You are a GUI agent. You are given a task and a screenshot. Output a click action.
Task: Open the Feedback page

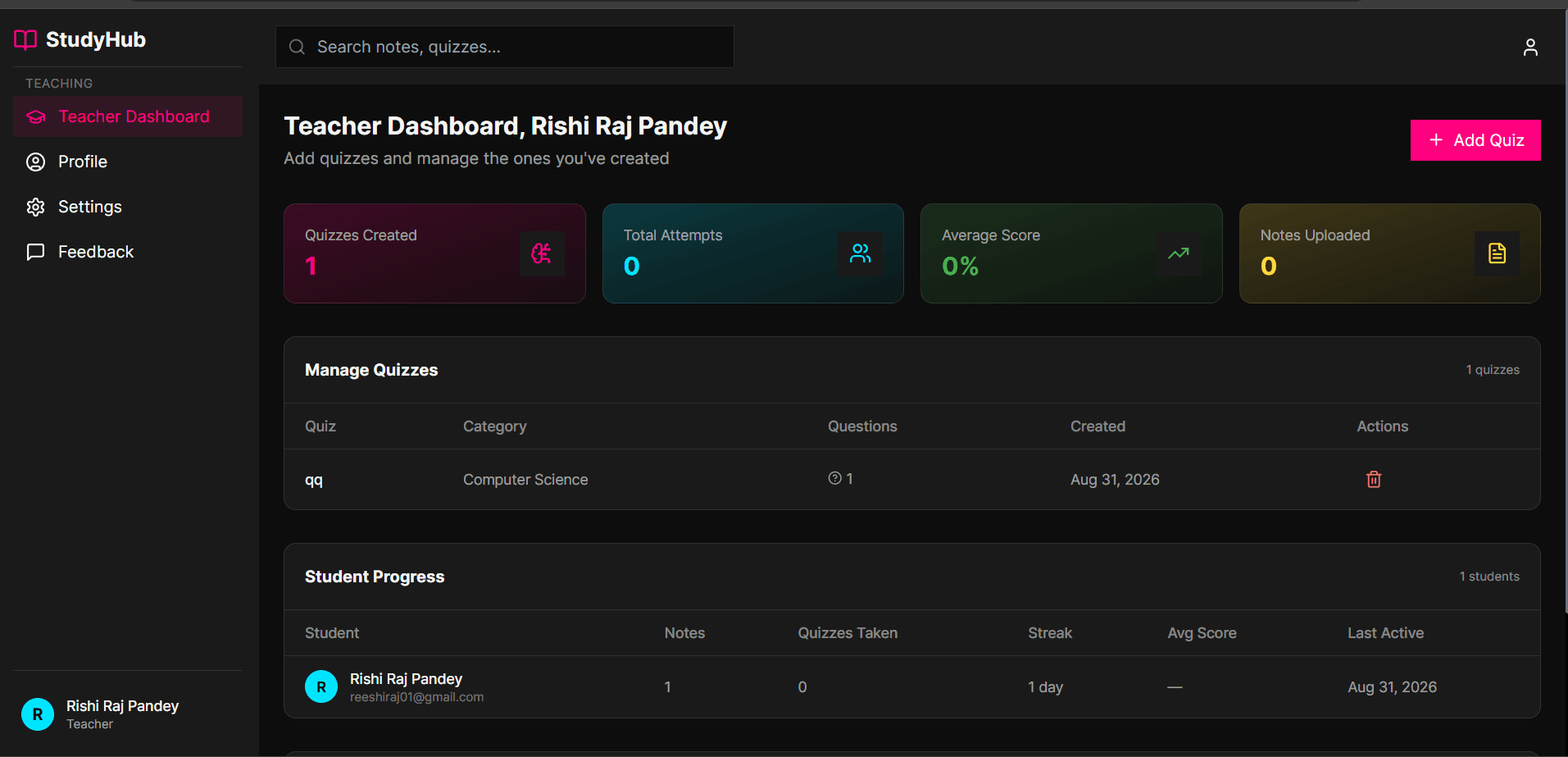pos(128,252)
